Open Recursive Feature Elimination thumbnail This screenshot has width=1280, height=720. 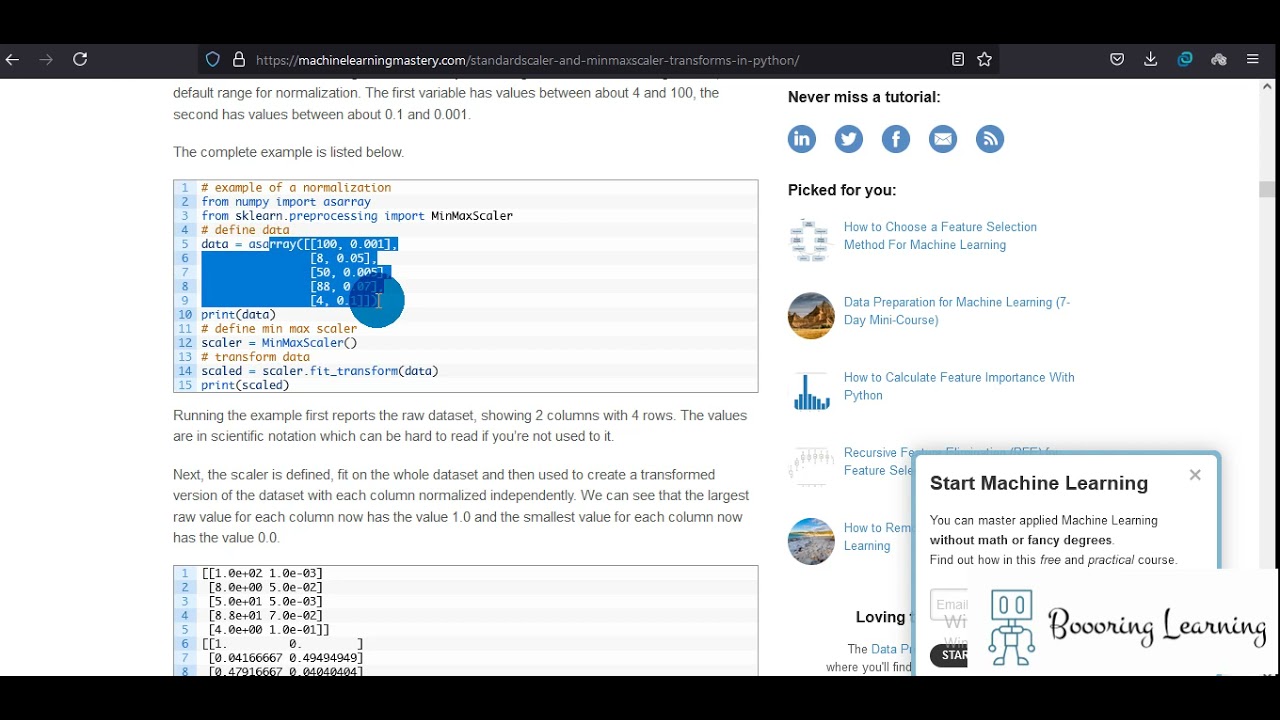pyautogui.click(x=811, y=466)
